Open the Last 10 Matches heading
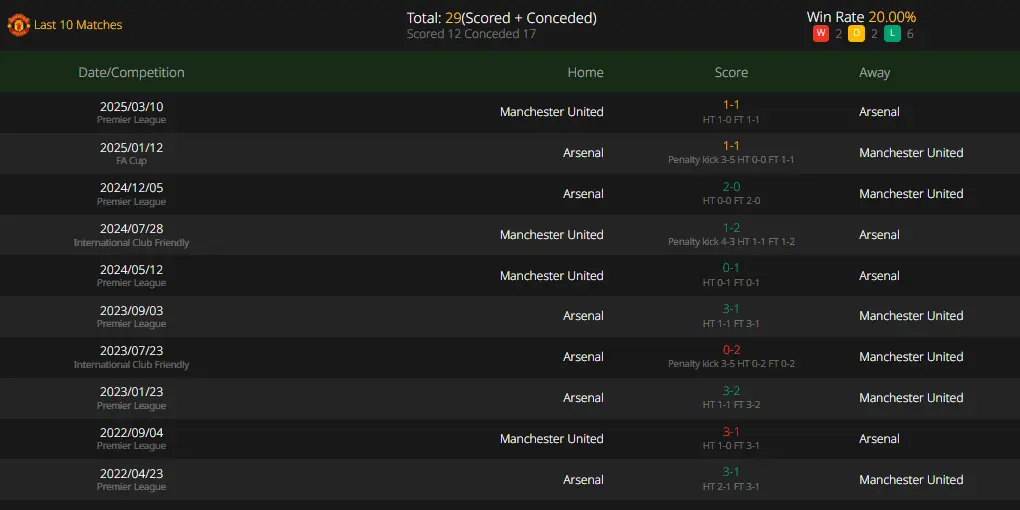1020x510 pixels. [78, 25]
